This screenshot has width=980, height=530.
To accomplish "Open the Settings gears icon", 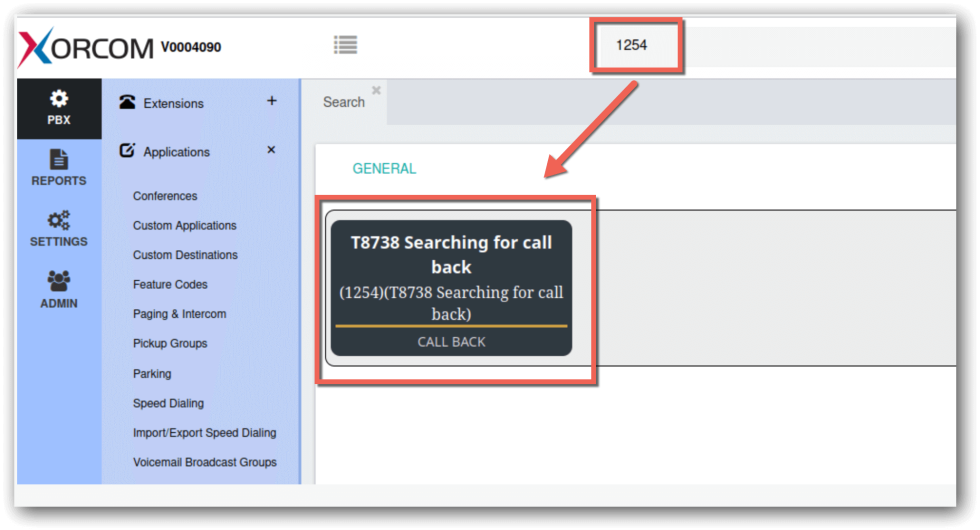I will tap(59, 220).
